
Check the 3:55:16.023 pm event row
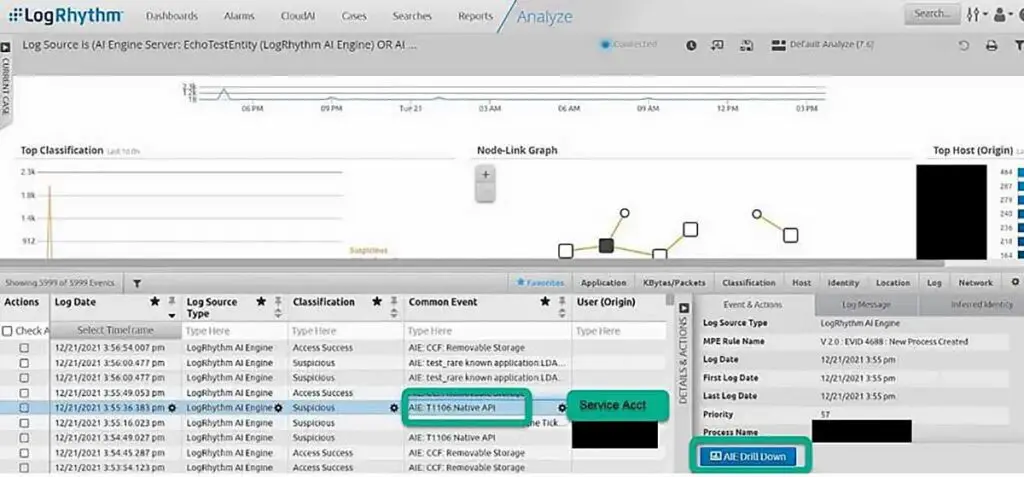point(24,423)
